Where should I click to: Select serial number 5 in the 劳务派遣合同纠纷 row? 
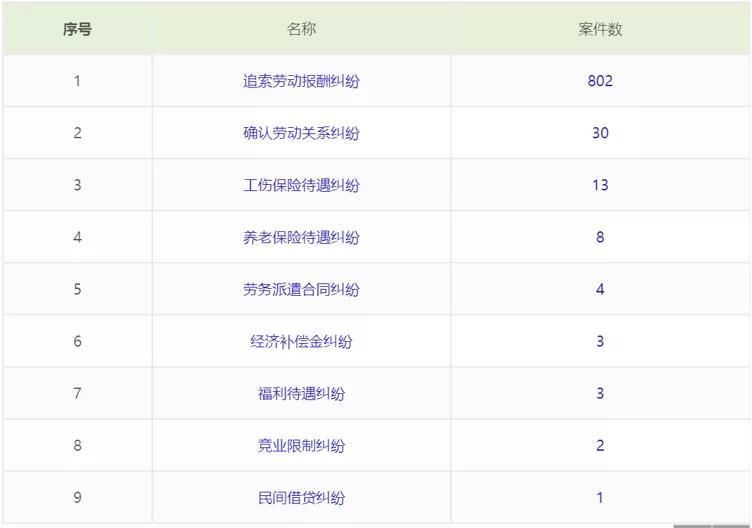77,289
